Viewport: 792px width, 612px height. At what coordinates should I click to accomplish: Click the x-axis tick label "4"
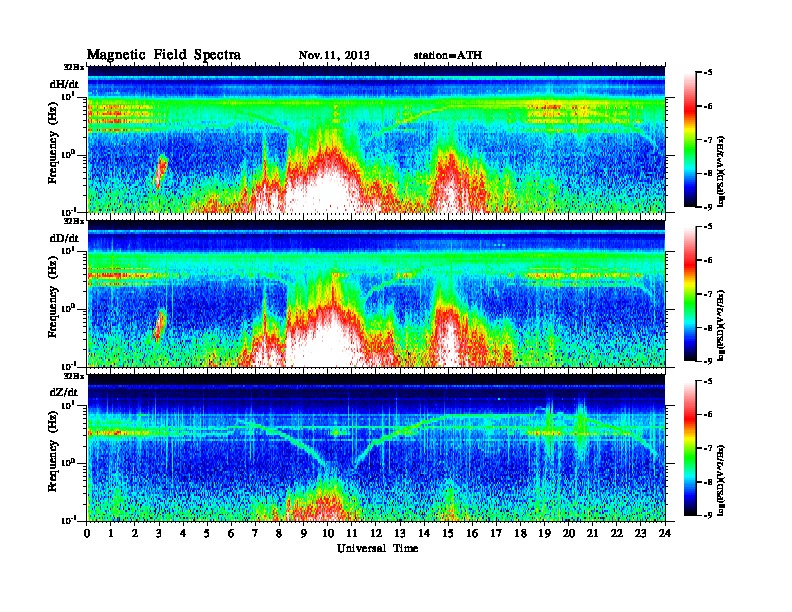(x=183, y=533)
